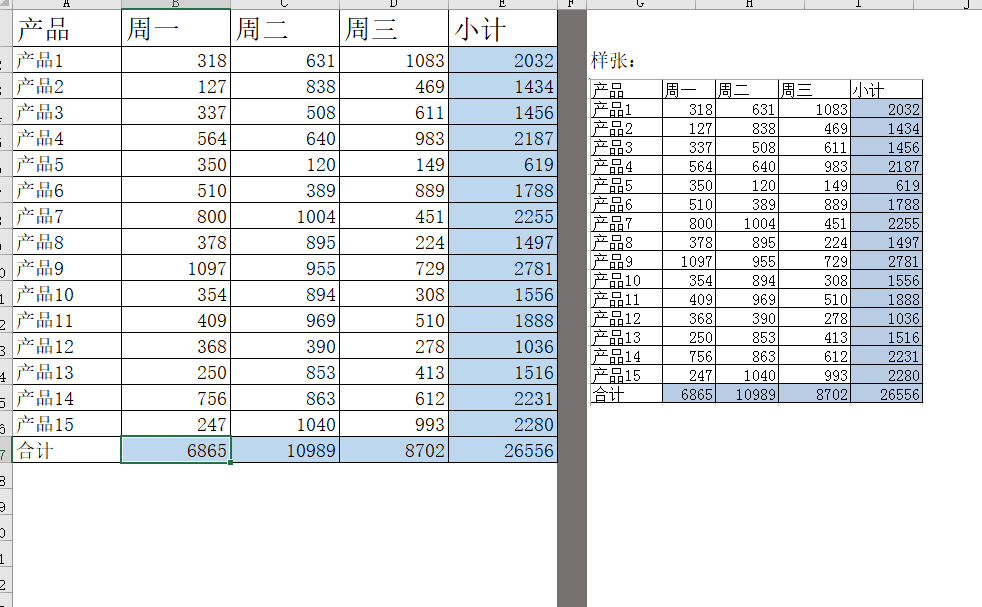This screenshot has width=982, height=607.
Task: Select the large 小计 header cell
Action: pyautogui.click(x=503, y=29)
